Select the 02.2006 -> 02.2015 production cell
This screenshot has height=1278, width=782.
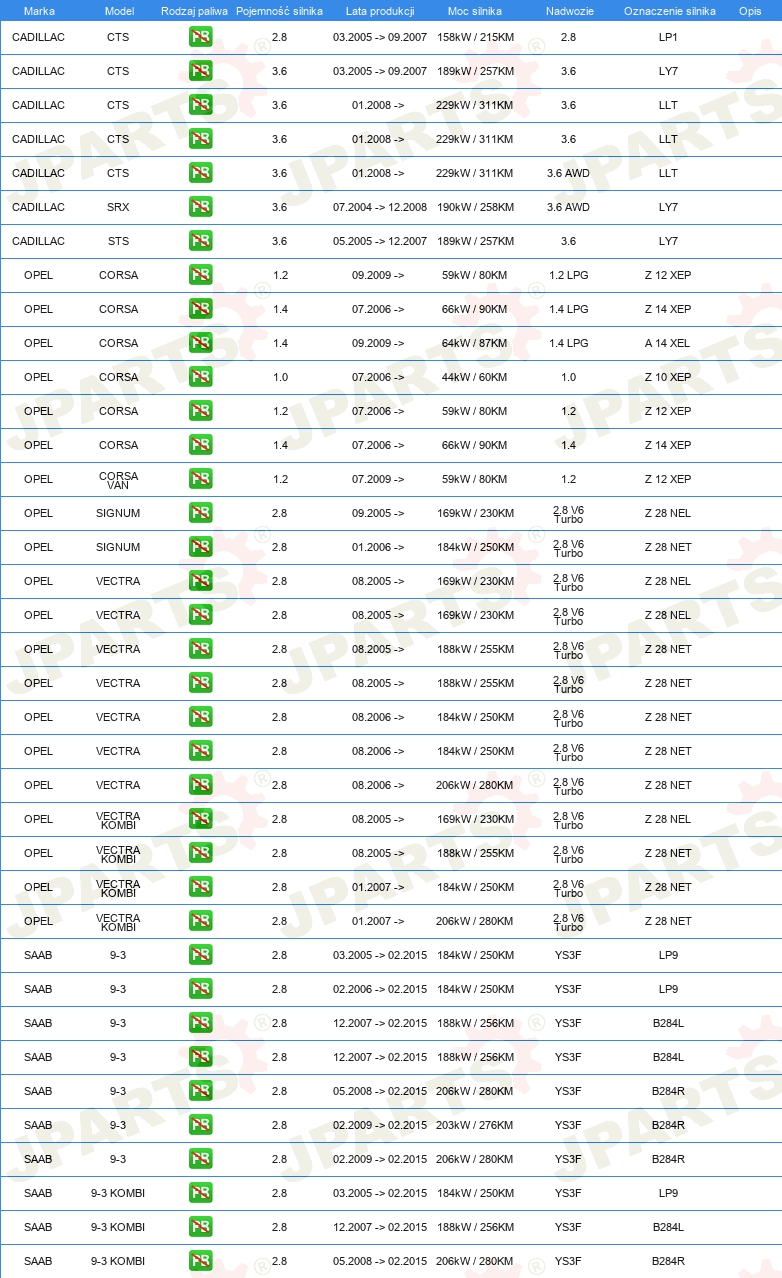pyautogui.click(x=380, y=989)
